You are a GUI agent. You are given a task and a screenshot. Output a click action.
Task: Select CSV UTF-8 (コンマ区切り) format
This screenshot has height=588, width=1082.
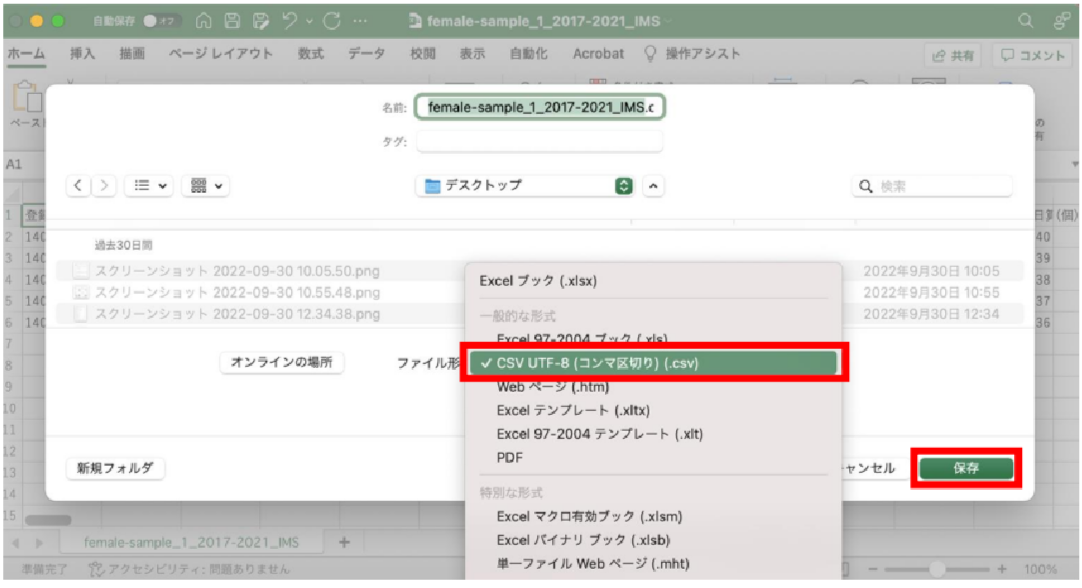point(653,363)
